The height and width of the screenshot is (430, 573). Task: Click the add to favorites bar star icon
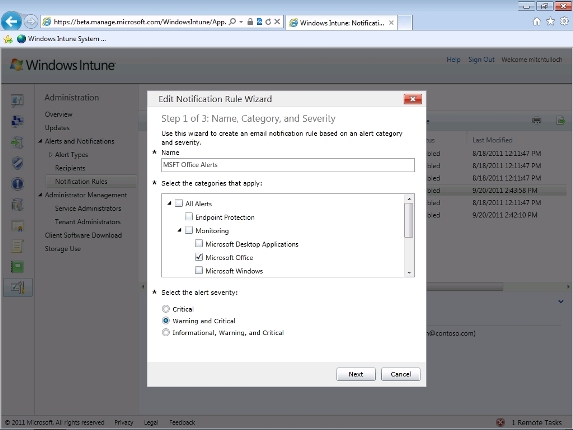pyautogui.click(x=8, y=39)
